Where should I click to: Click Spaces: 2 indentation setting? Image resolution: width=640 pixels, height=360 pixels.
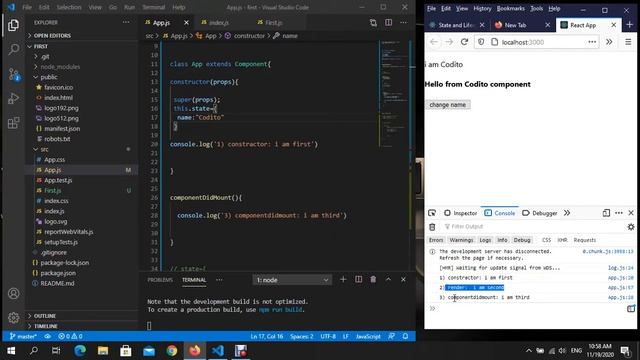pyautogui.click(x=302, y=336)
